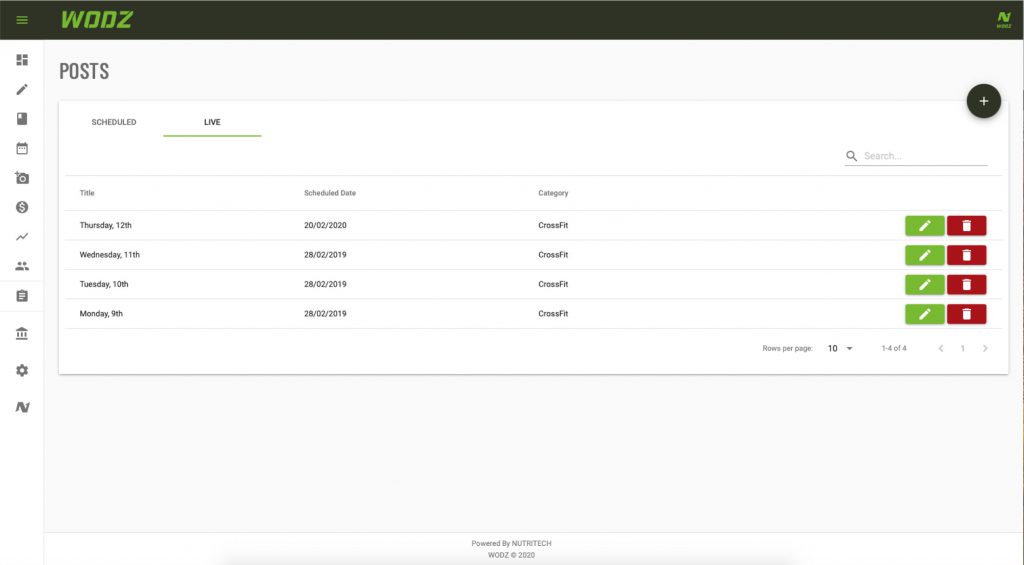Click the WODZ logo in header
1024x565 pixels.
[x=97, y=20]
